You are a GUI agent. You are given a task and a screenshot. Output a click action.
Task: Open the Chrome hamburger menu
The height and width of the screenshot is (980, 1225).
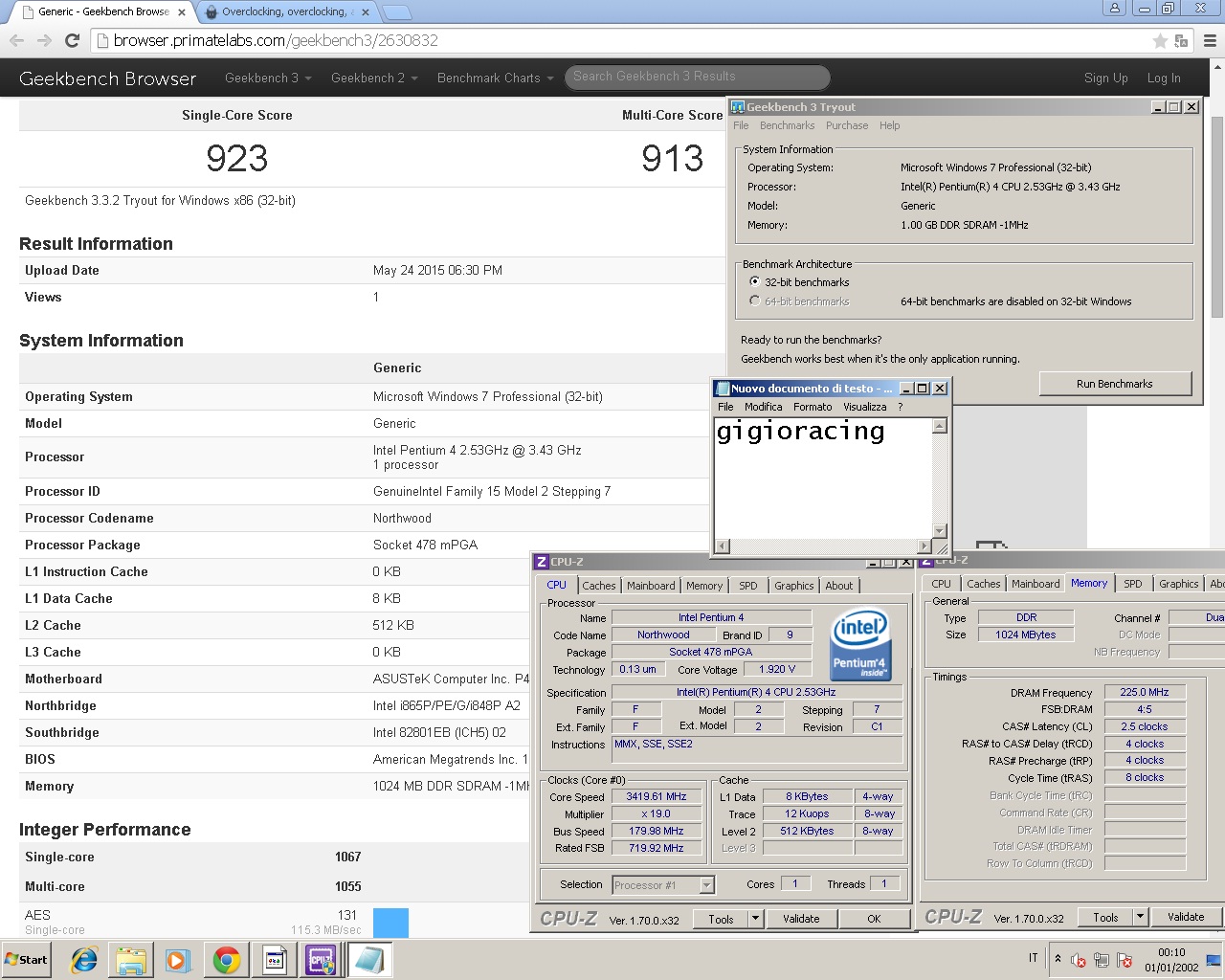[1210, 41]
